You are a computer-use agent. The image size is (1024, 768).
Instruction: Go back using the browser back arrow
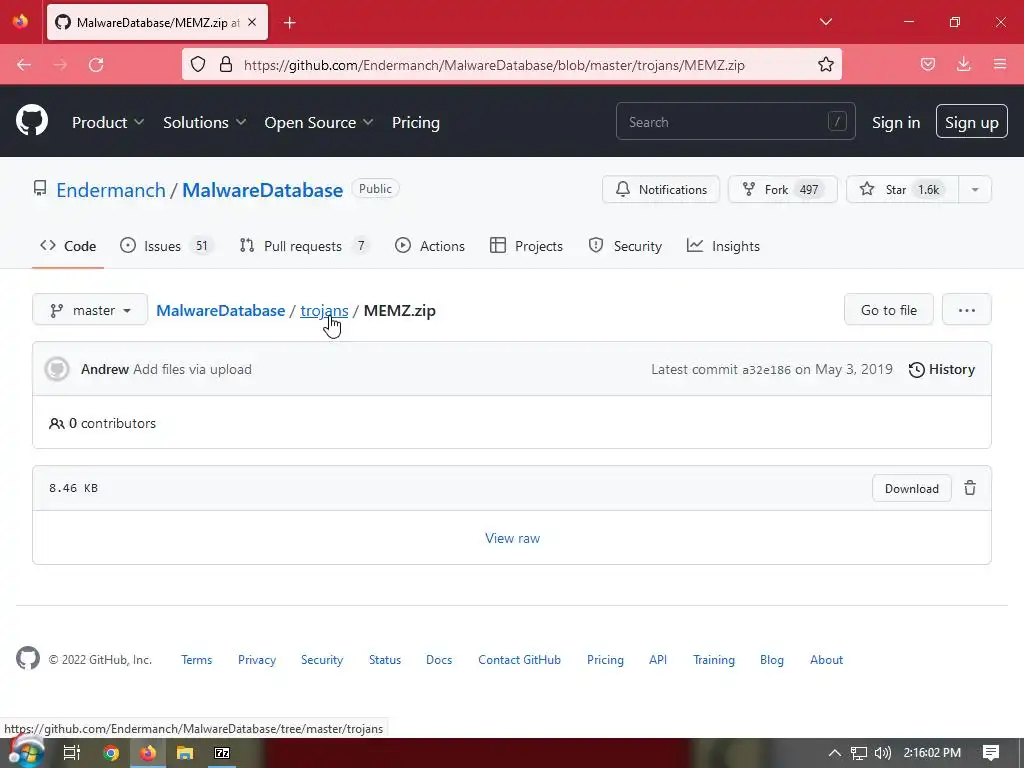(x=24, y=65)
